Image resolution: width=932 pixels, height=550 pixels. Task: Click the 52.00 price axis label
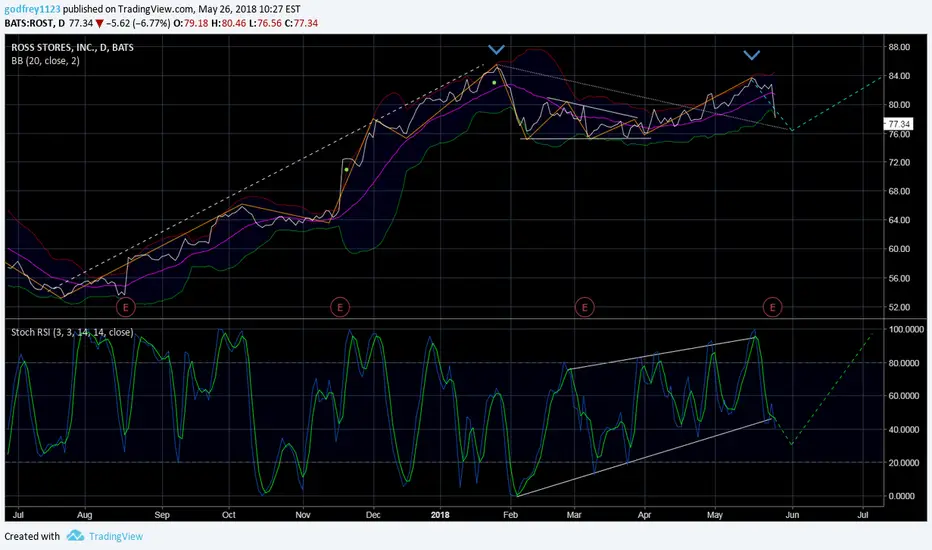tap(899, 307)
